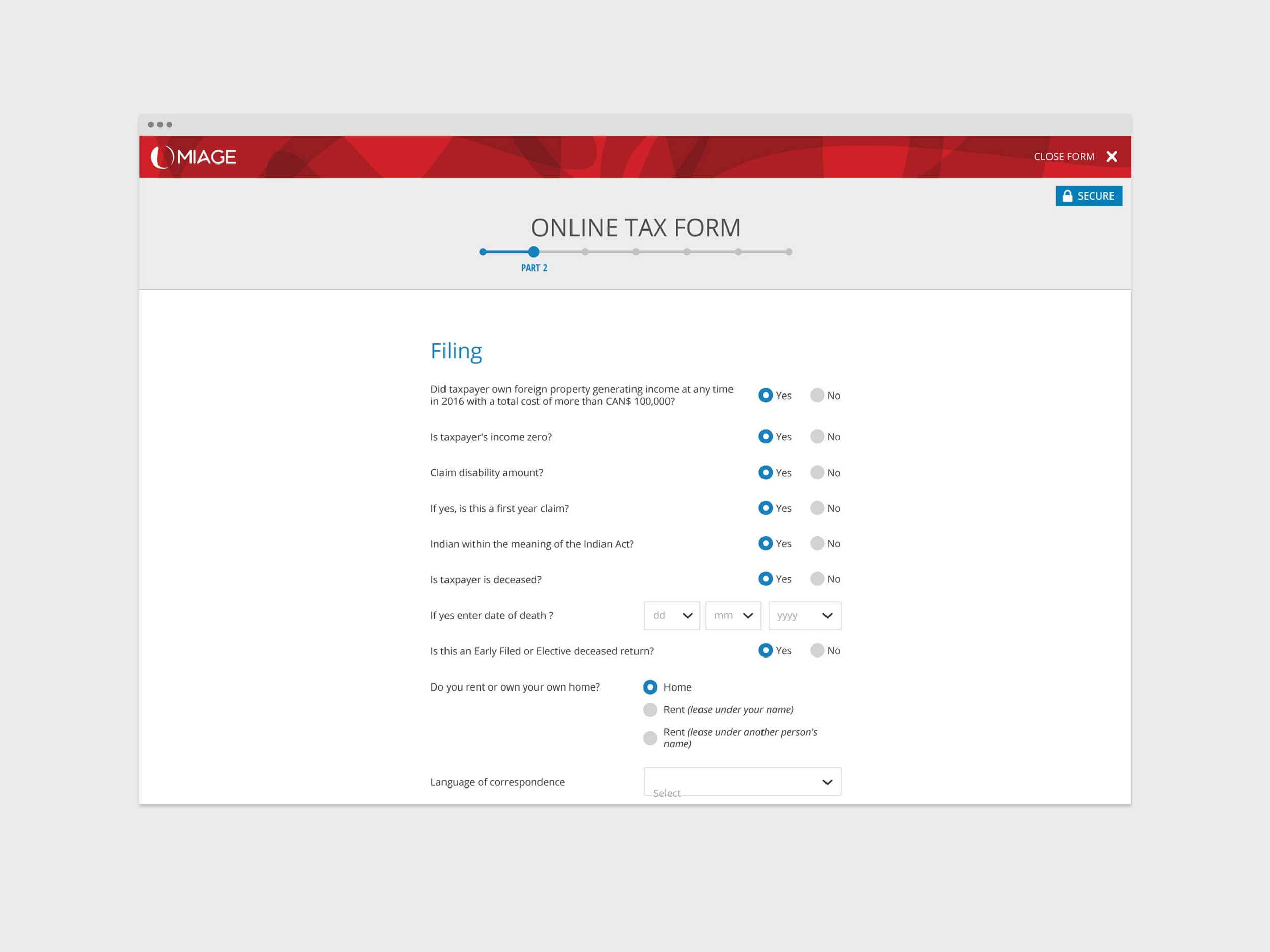Select Rent (lease under your name) option
Screen dimensions: 1270x952
(650, 709)
